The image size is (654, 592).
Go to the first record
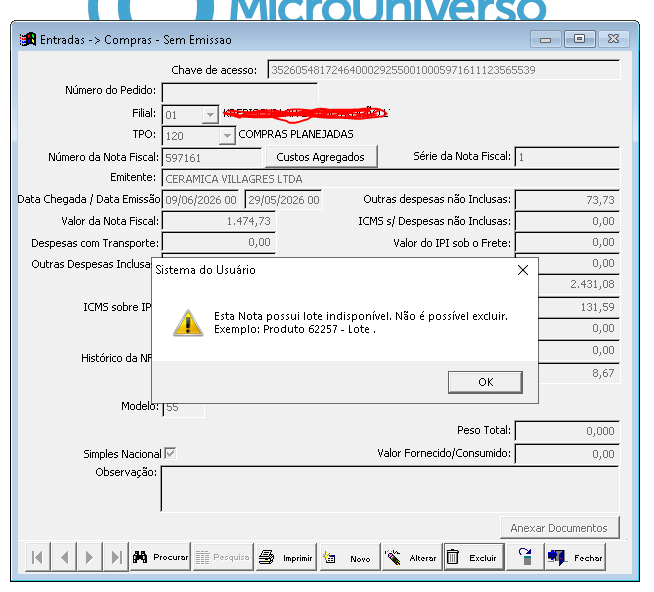[x=38, y=557]
